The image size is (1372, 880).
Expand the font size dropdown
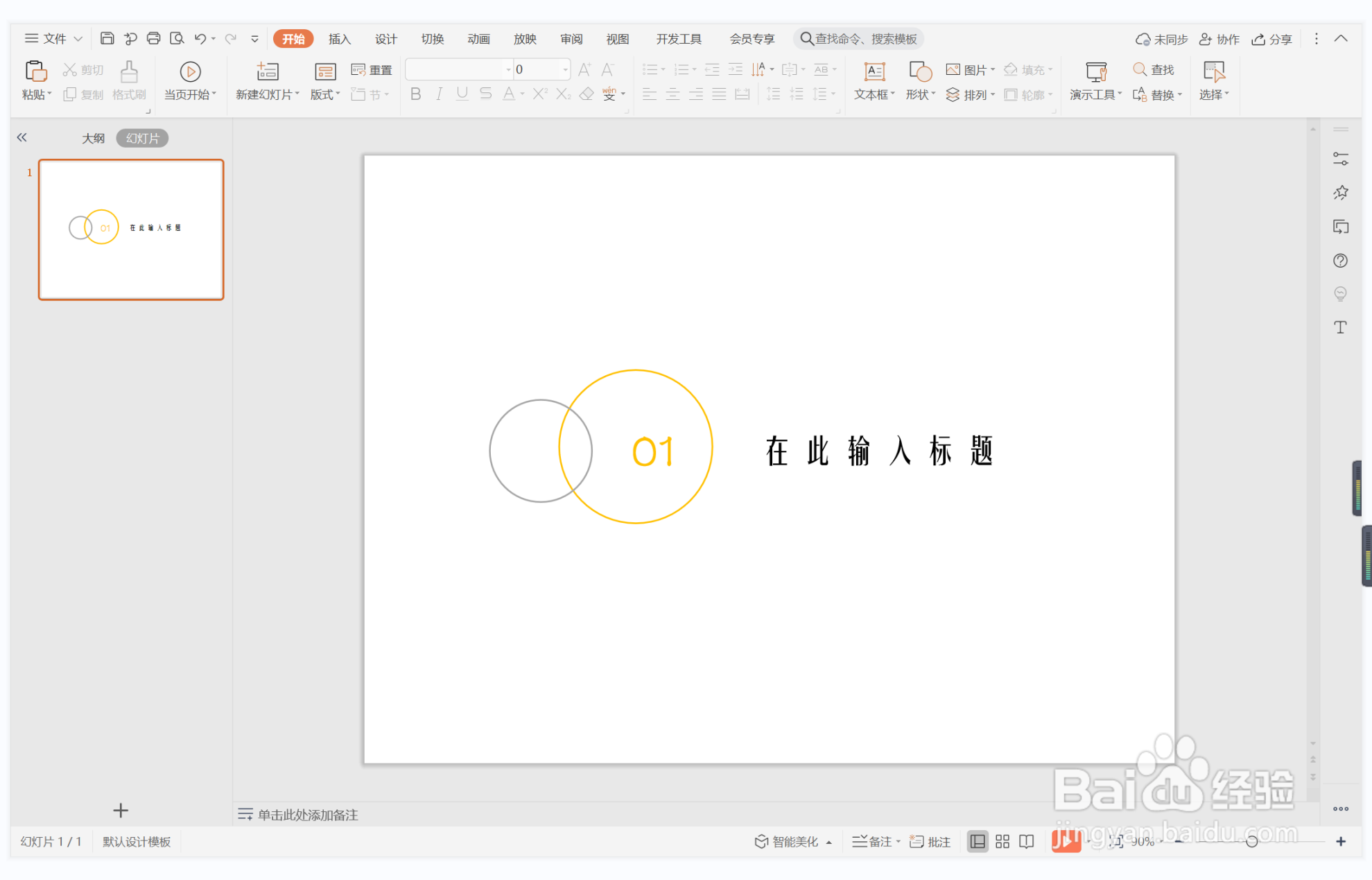[565, 69]
